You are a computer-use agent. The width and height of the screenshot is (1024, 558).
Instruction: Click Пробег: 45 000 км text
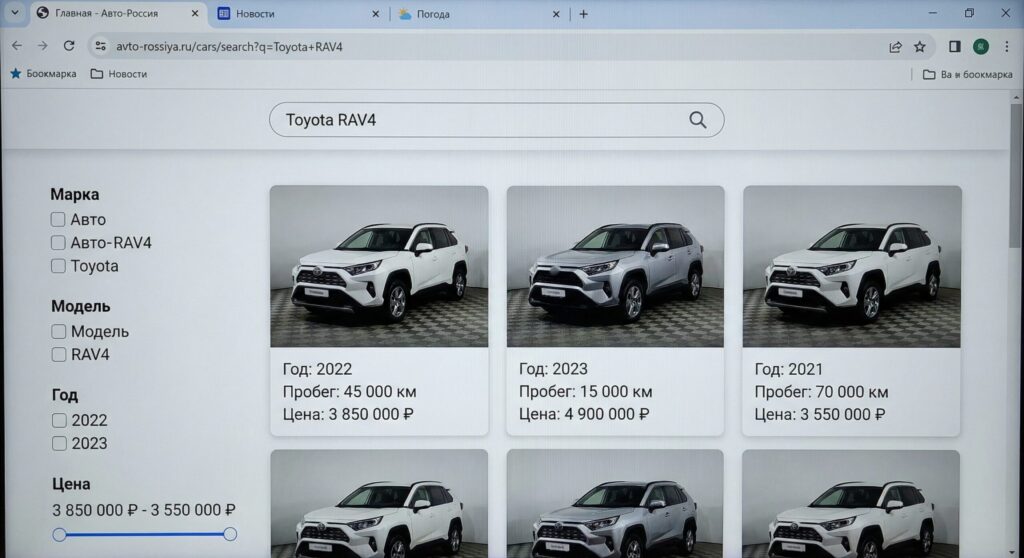[x=349, y=391]
